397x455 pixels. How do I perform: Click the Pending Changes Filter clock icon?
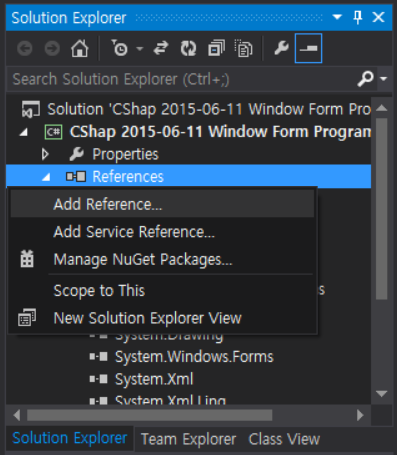[x=119, y=48]
